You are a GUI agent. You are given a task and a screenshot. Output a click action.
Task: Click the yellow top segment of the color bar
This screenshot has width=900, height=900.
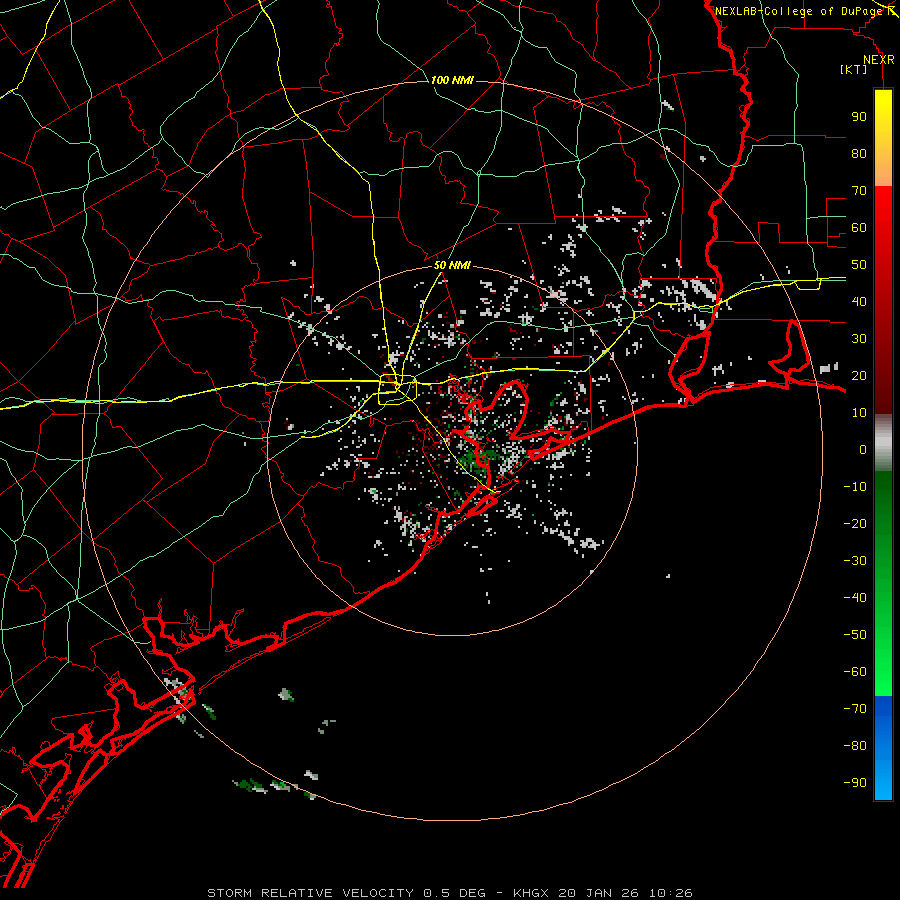tap(883, 137)
